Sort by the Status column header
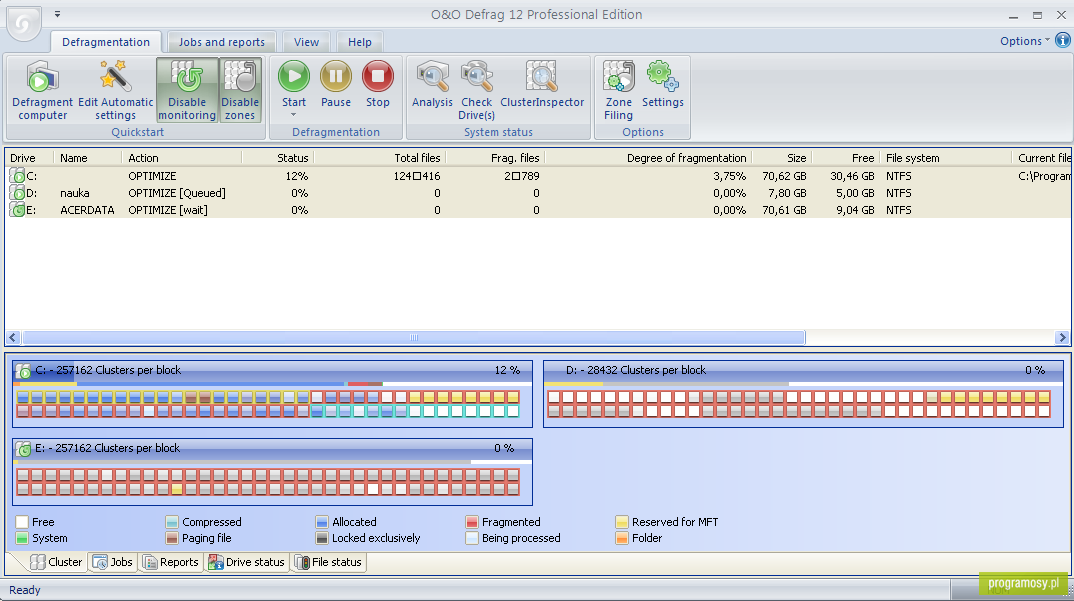The width and height of the screenshot is (1074, 601). (277, 158)
